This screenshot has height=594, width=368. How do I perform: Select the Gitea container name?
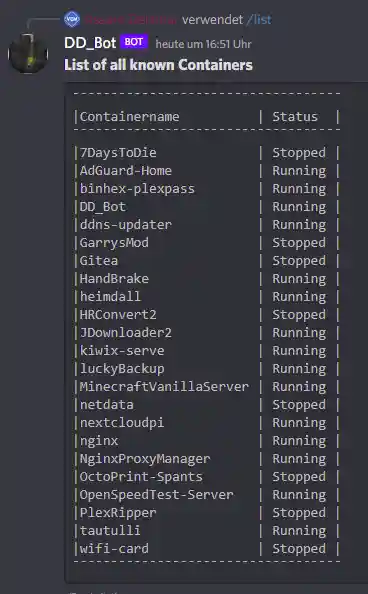pyautogui.click(x=99, y=261)
